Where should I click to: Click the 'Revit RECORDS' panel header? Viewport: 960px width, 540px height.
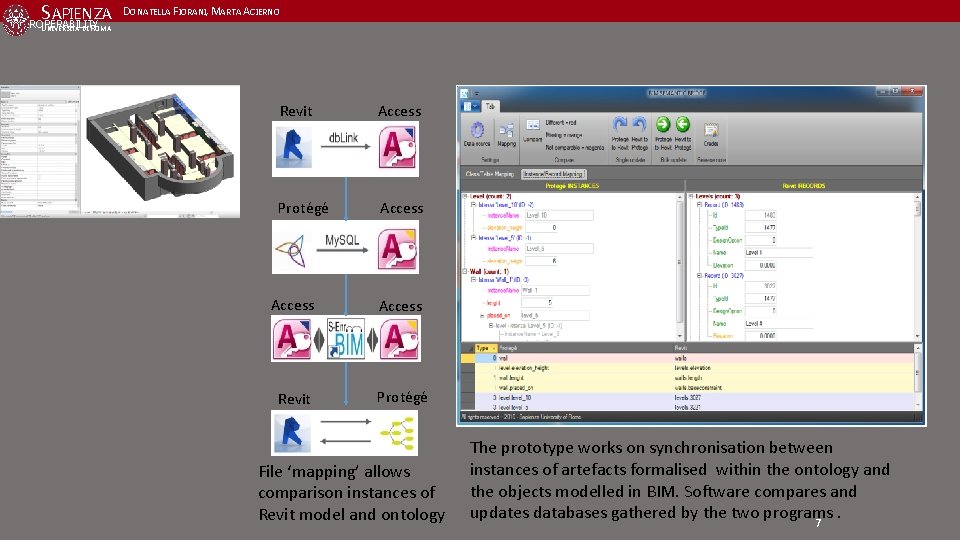click(803, 186)
